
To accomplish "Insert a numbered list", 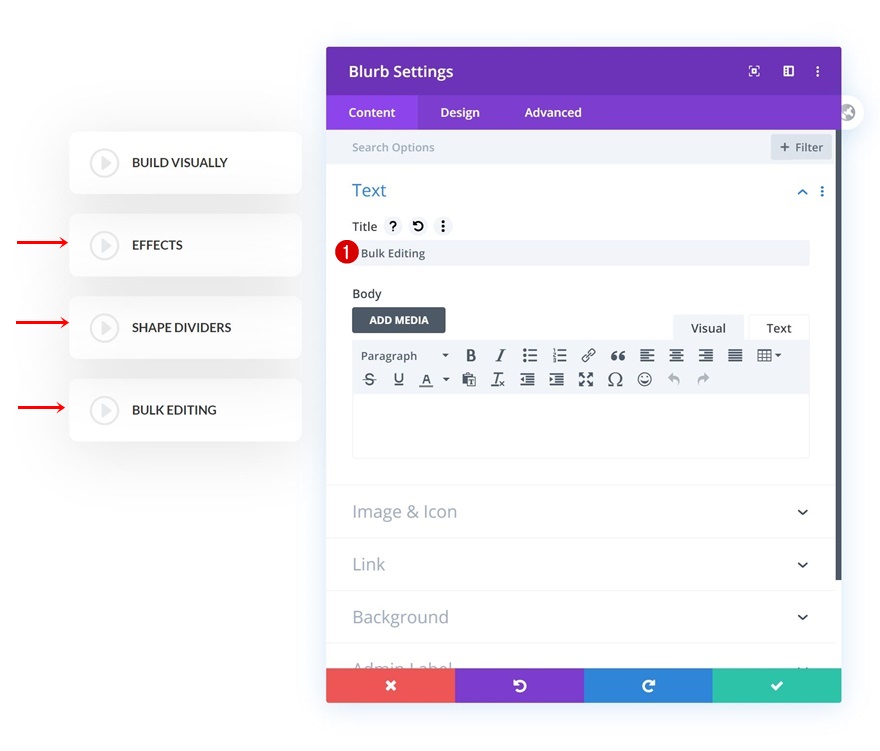I will 559,355.
